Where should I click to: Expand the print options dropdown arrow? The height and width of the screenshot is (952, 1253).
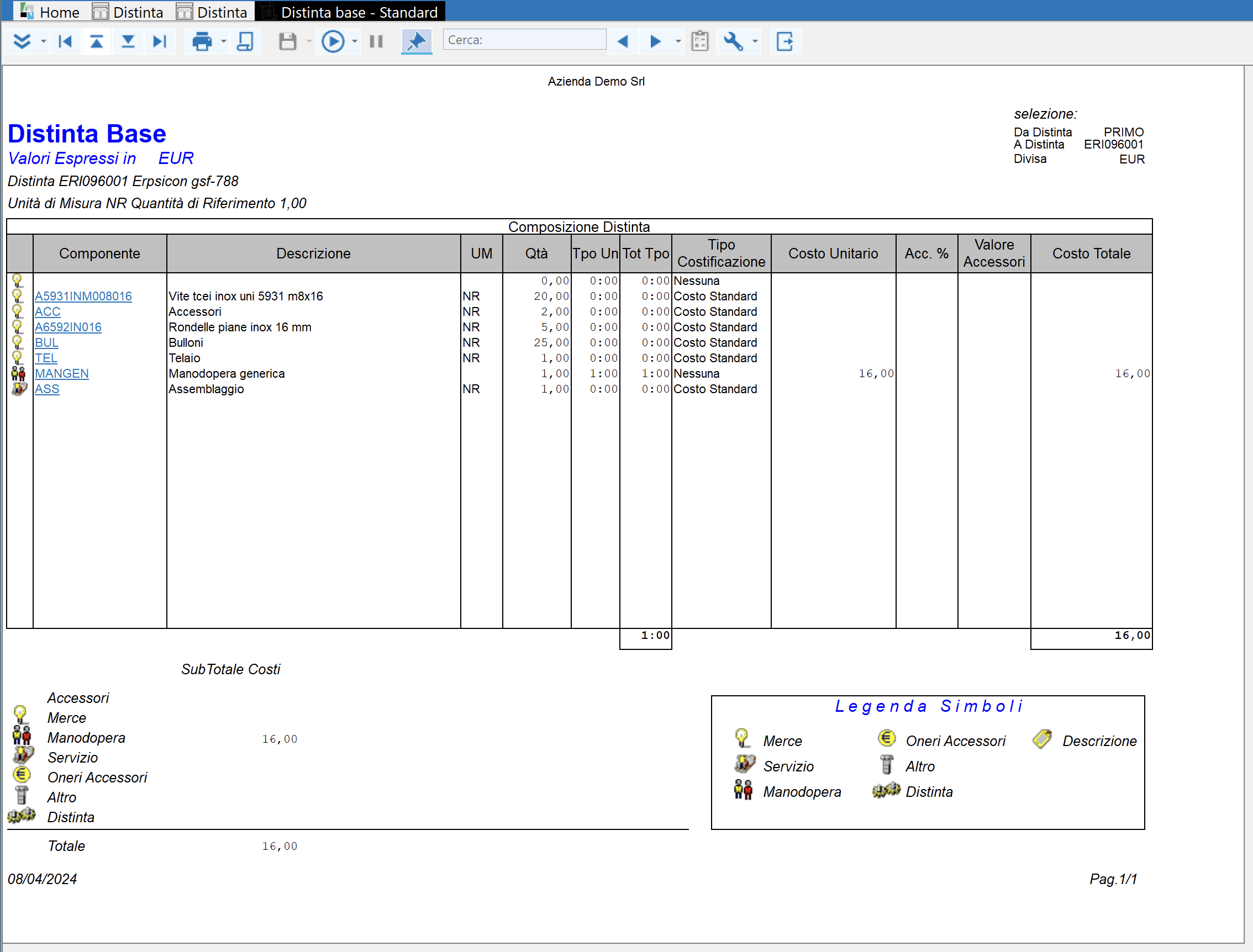223,41
